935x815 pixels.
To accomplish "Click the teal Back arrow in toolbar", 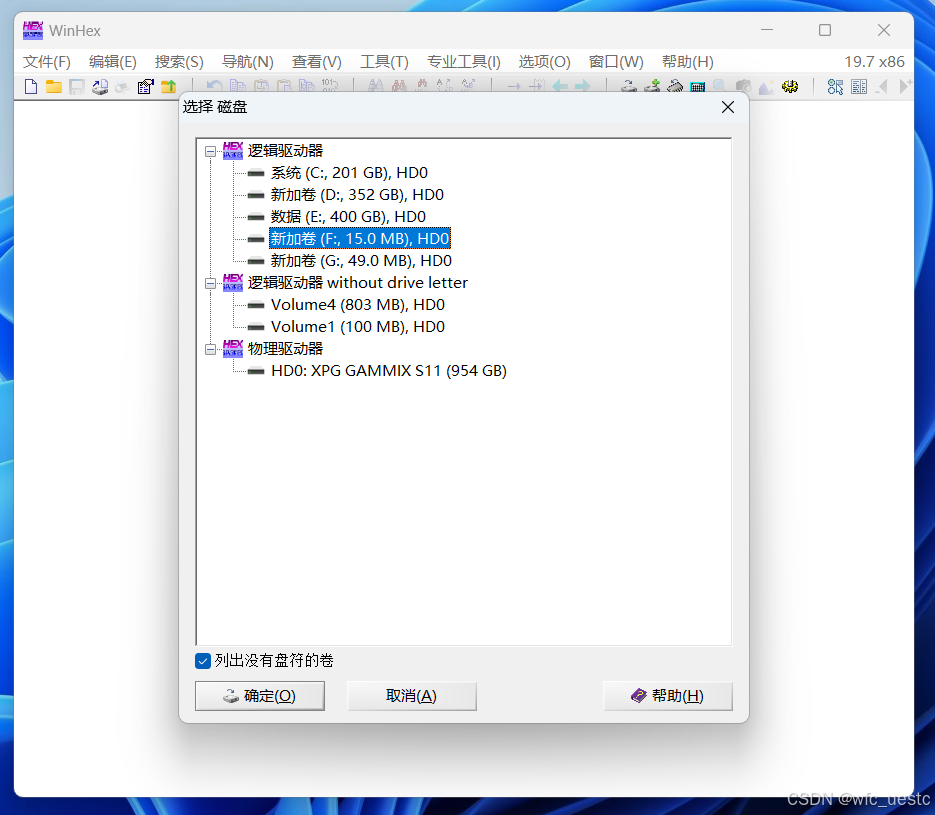I will pos(559,86).
